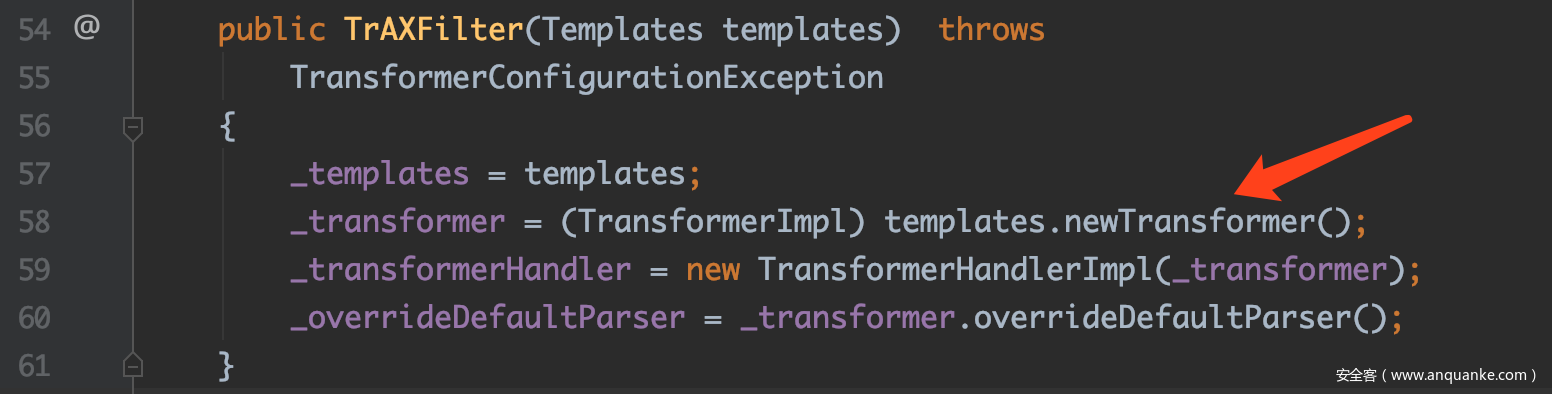Click the _templates field on line 57
Screen dimensions: 1552x394
379,174
